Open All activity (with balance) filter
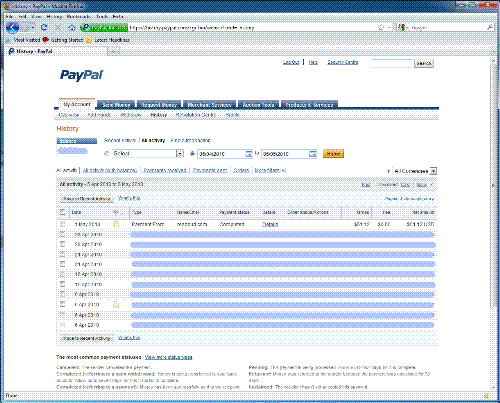Image resolution: width=500 pixels, height=403 pixels. point(110,170)
